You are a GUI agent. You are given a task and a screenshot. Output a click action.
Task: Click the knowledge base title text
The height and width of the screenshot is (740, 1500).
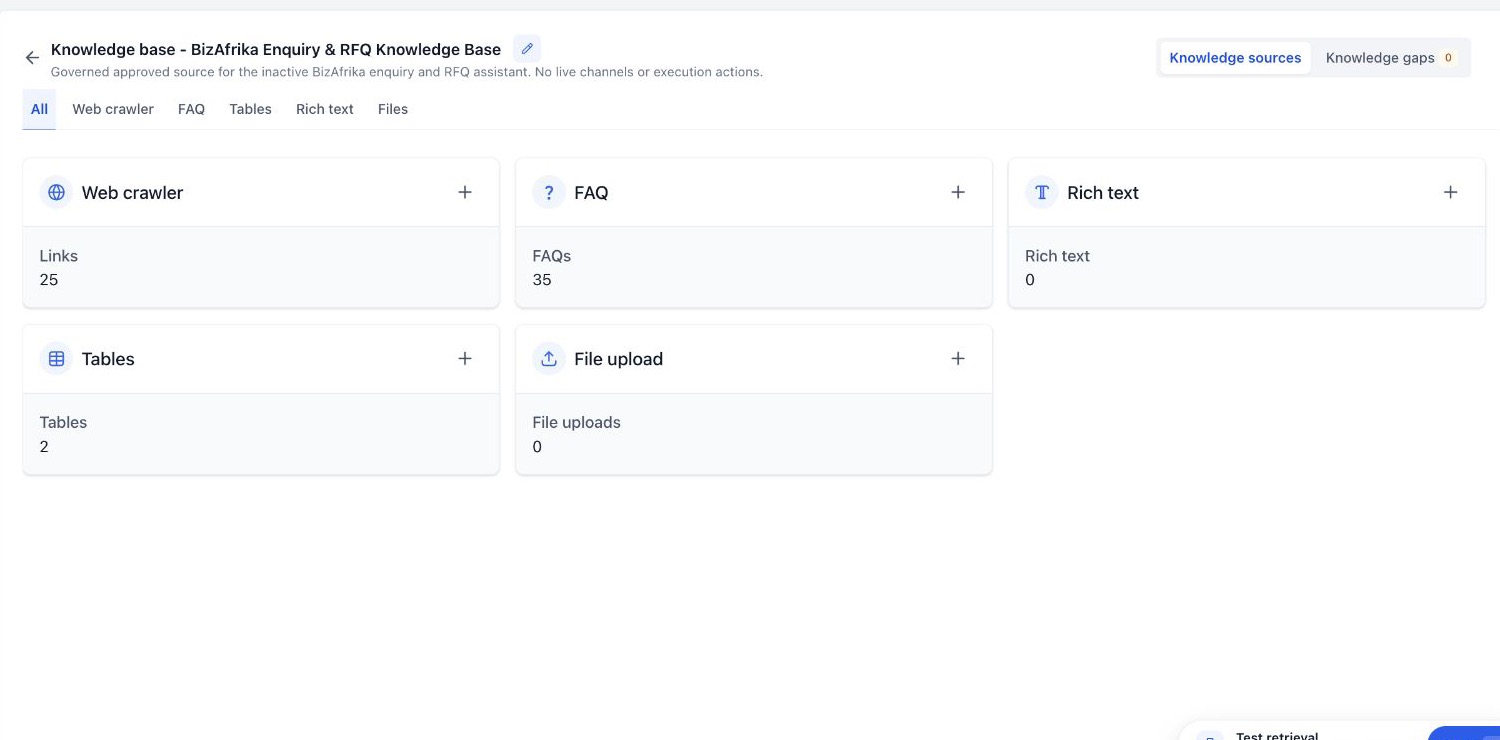tap(276, 49)
